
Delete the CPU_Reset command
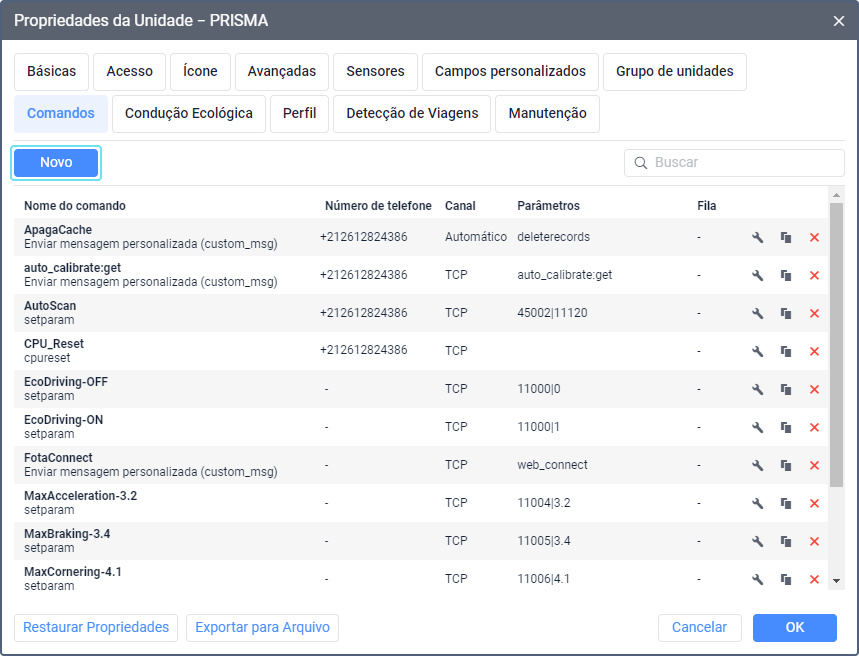(814, 351)
